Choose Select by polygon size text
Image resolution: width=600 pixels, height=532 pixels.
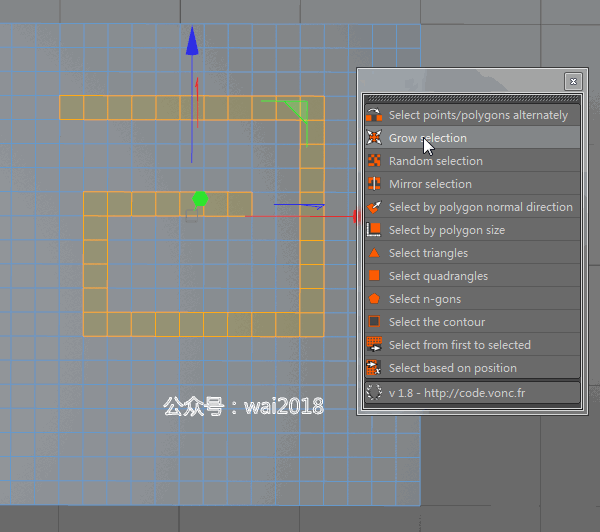click(x=447, y=230)
